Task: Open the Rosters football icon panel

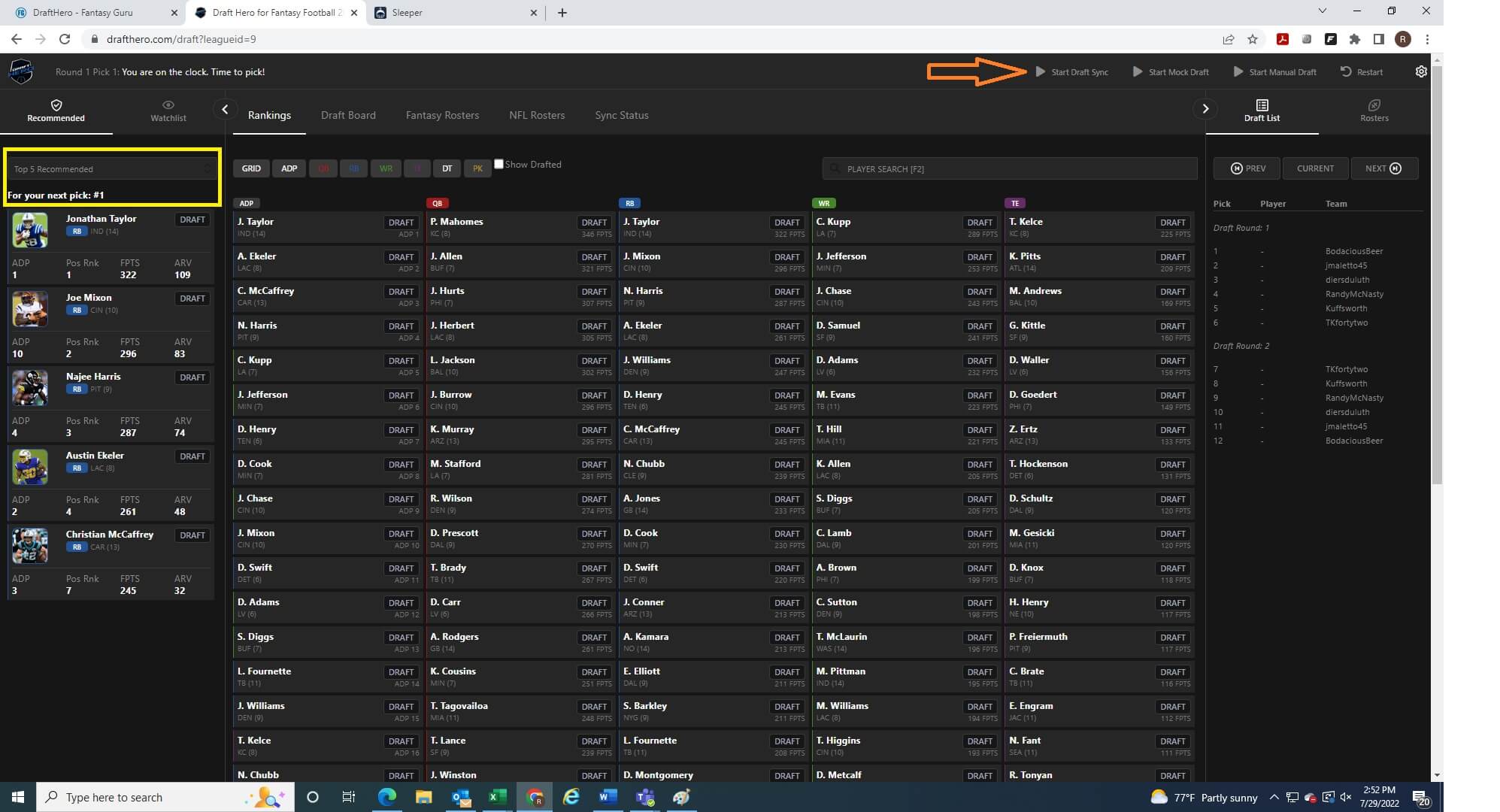Action: [1374, 111]
